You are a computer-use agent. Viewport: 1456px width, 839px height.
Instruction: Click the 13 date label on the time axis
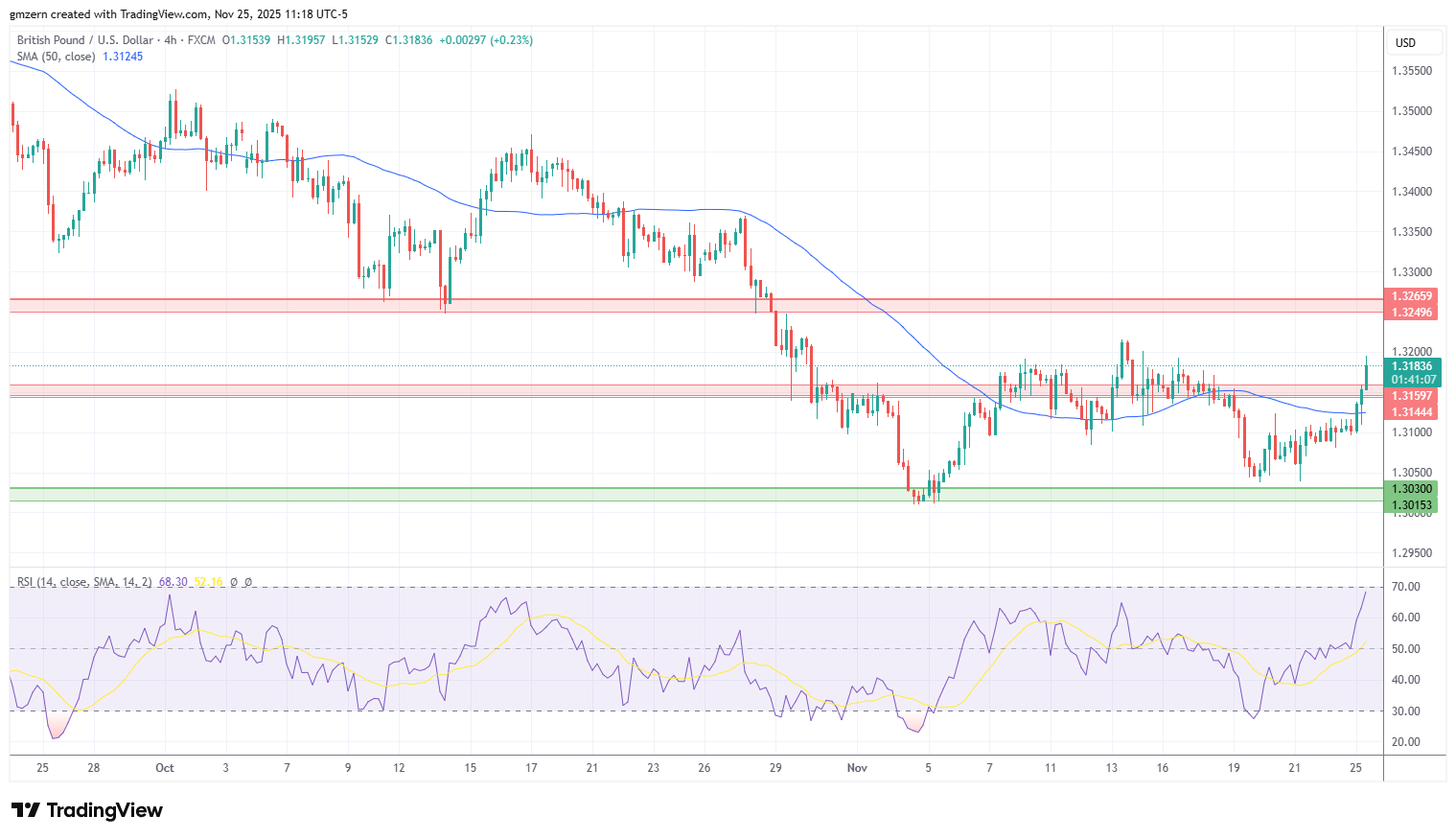1111,768
